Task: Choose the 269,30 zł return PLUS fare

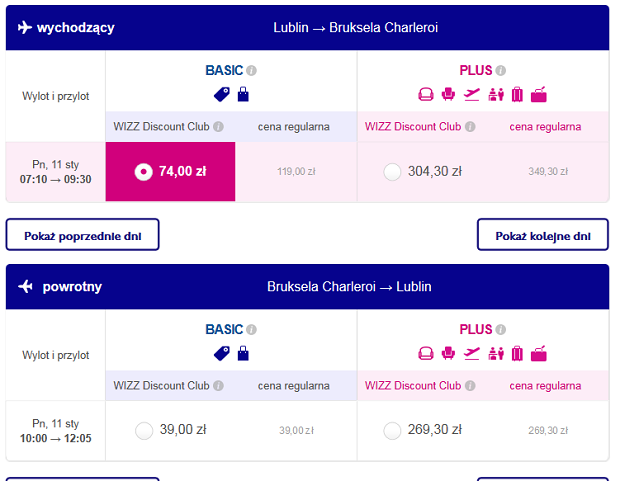Action: pos(392,431)
